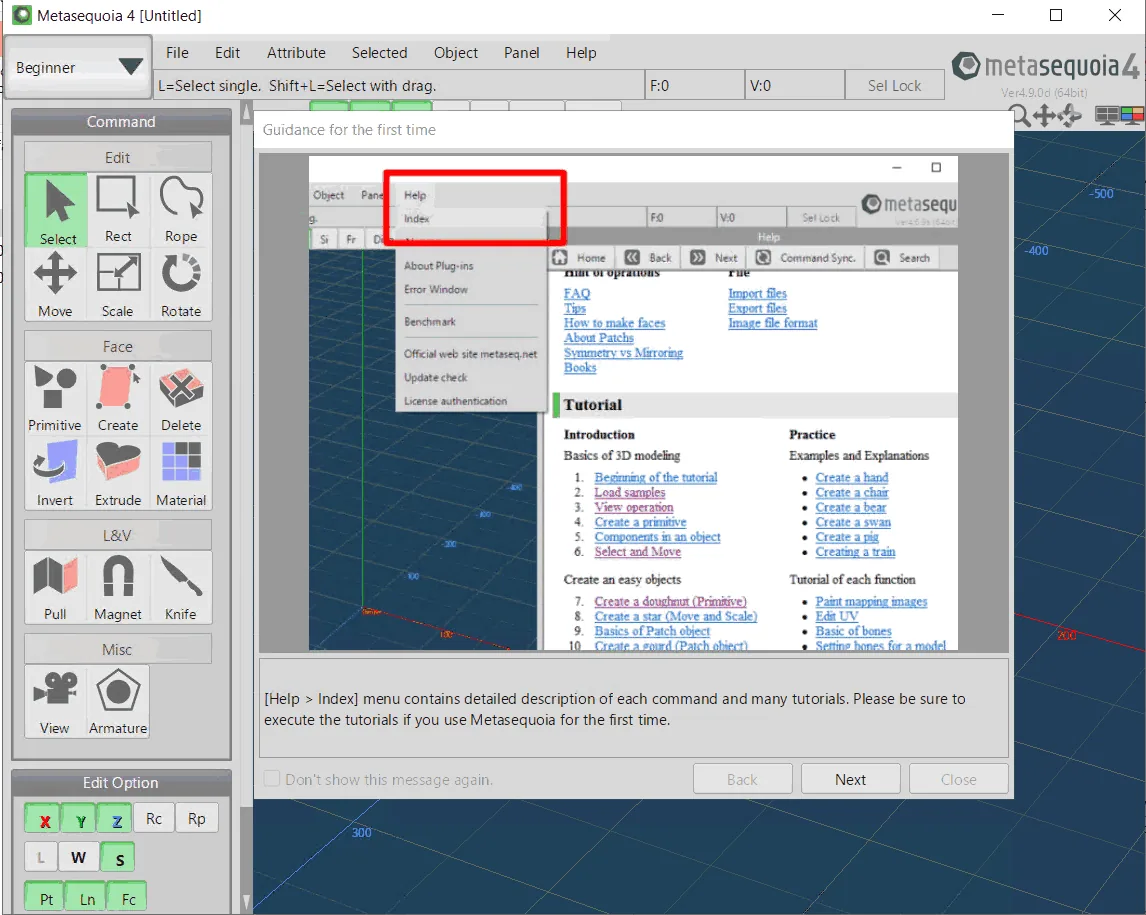Open the View camera tool

(55, 702)
